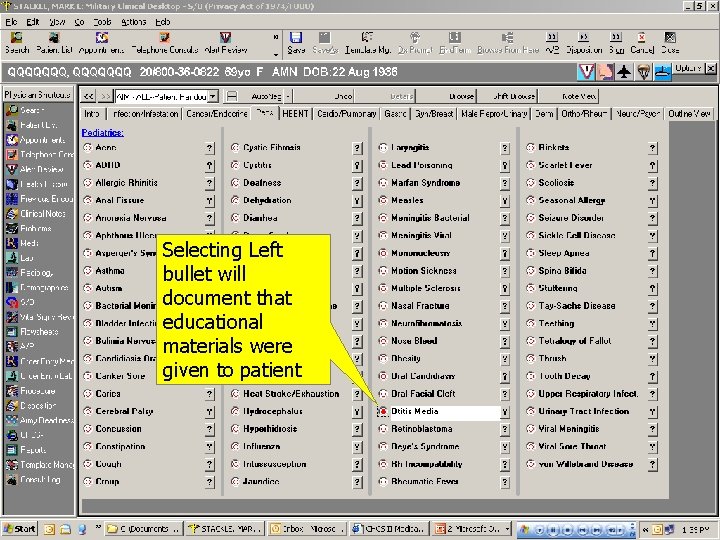Image resolution: width=720 pixels, height=540 pixels.
Task: Click the Seasonal Allergy item text
Action: tap(572, 200)
